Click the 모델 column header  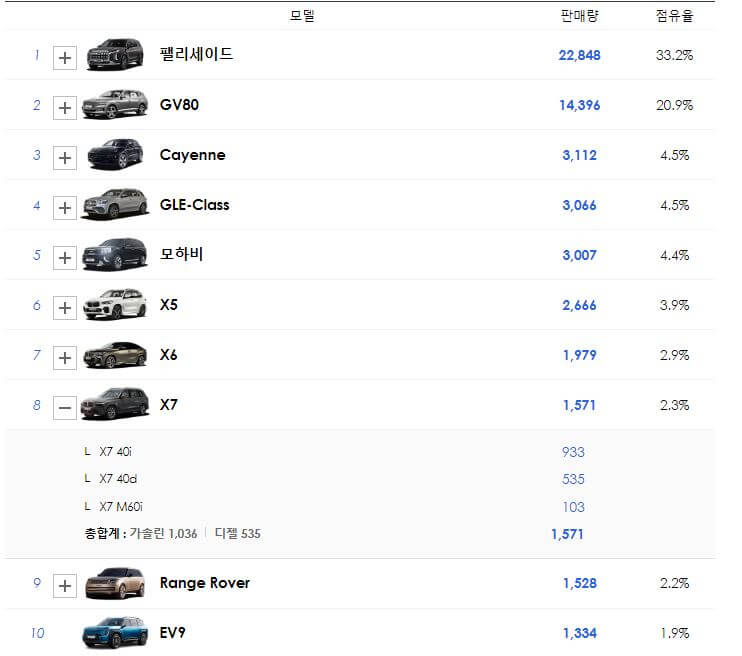click(302, 16)
